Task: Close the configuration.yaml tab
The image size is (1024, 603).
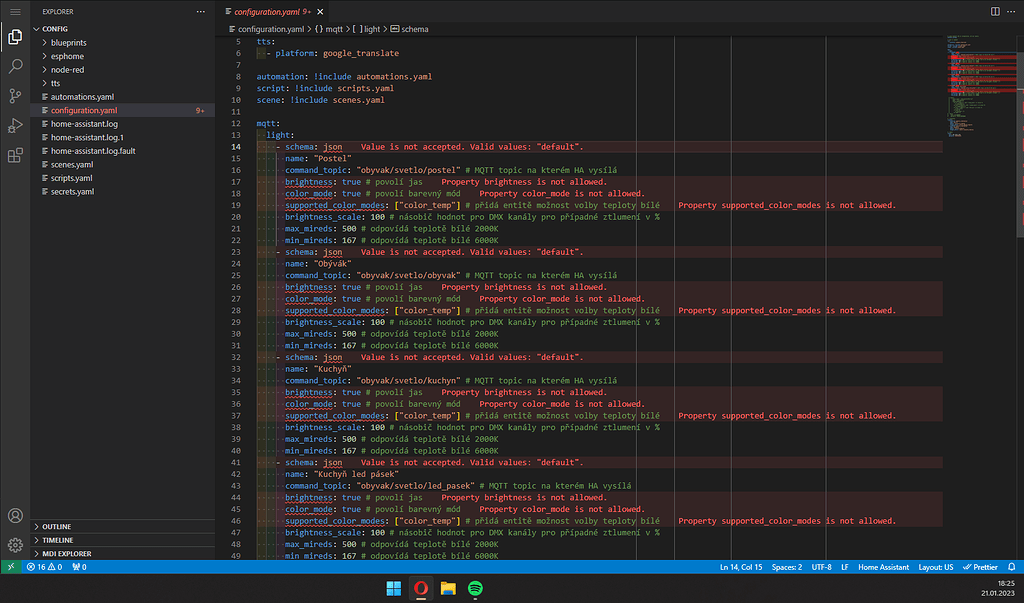Action: pos(320,12)
